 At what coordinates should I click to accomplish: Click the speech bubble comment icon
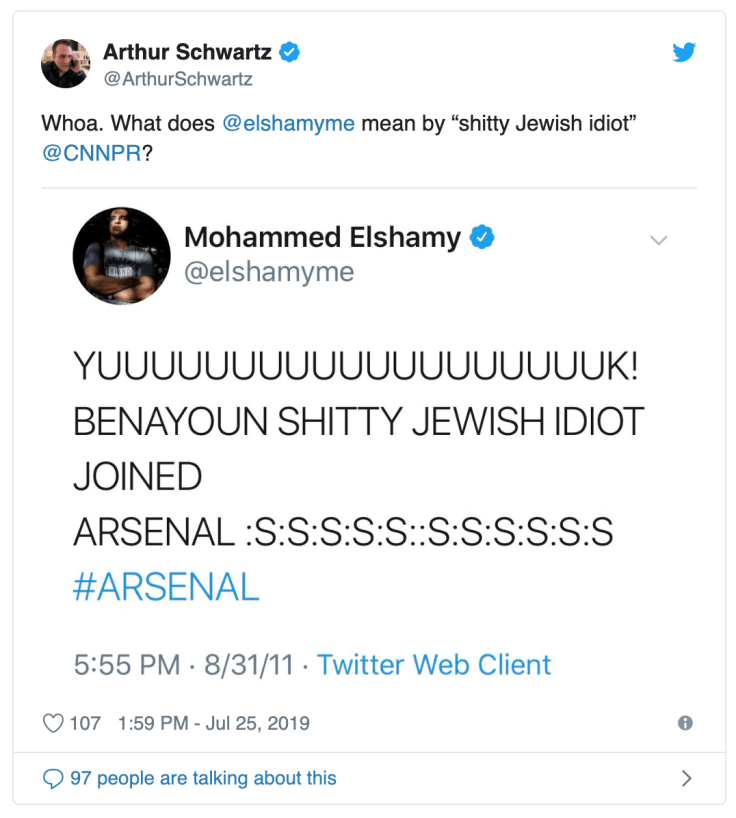51,777
